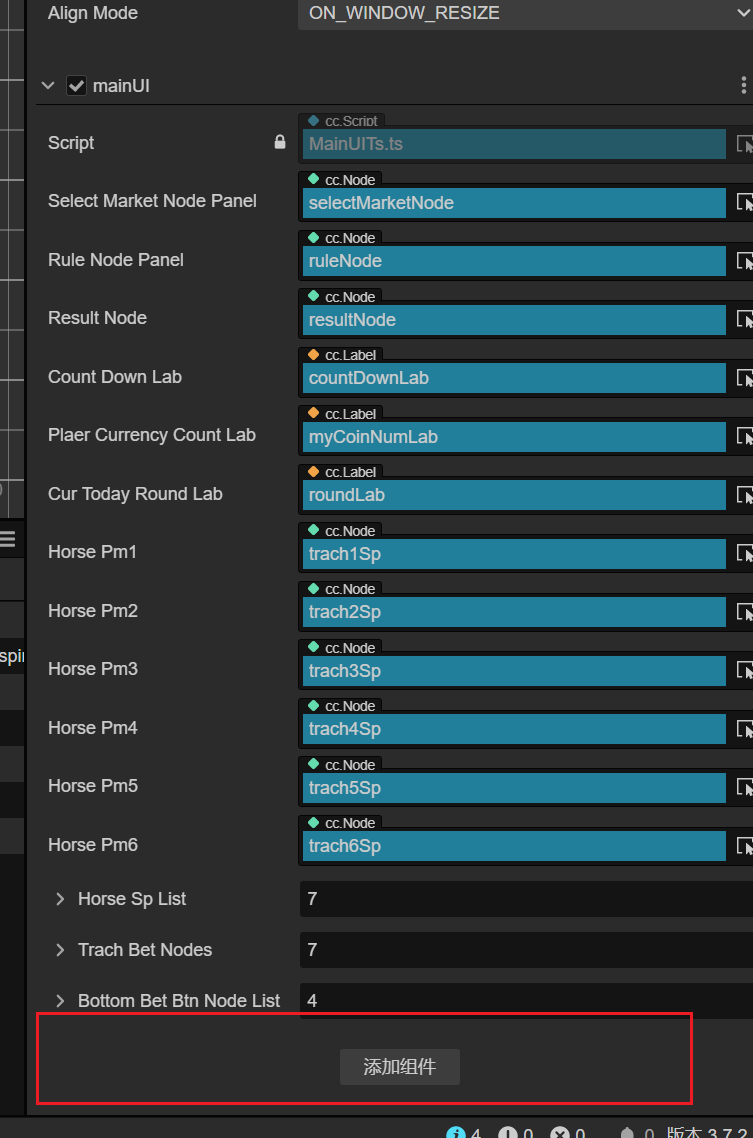Expand the Bottom Bet Btn Node List
This screenshot has height=1138, width=753.
point(61,1001)
